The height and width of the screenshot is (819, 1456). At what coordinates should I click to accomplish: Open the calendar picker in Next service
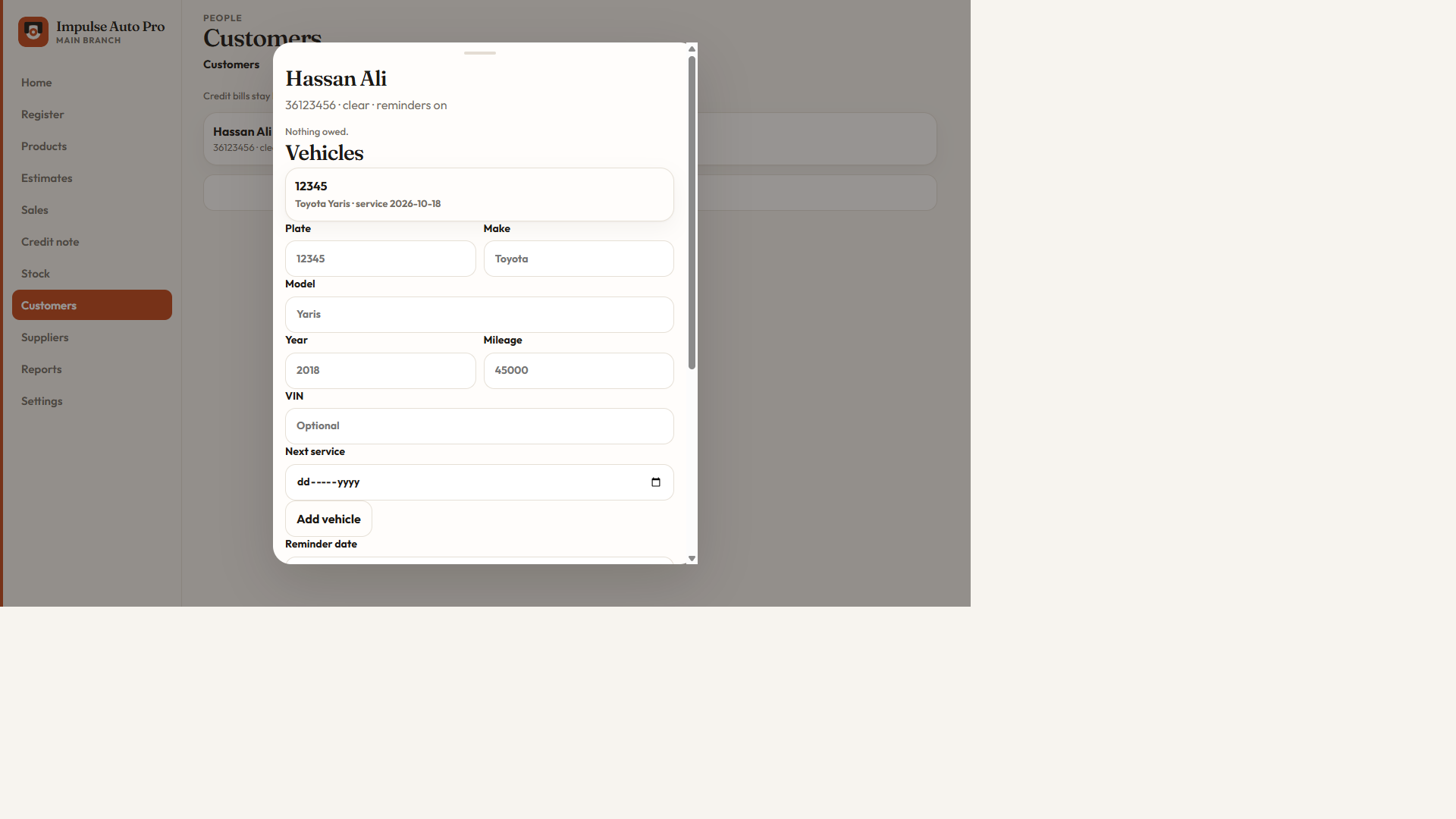[656, 482]
